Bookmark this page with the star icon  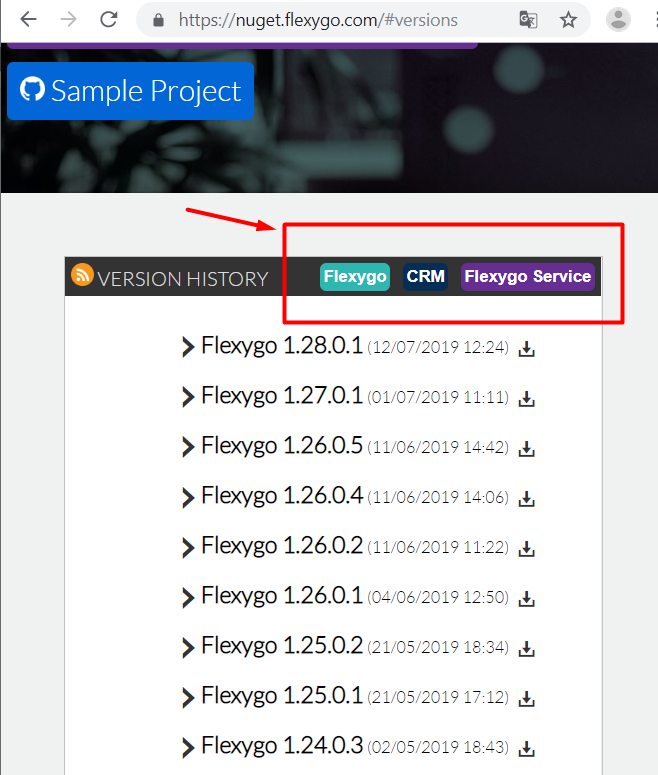(568, 20)
